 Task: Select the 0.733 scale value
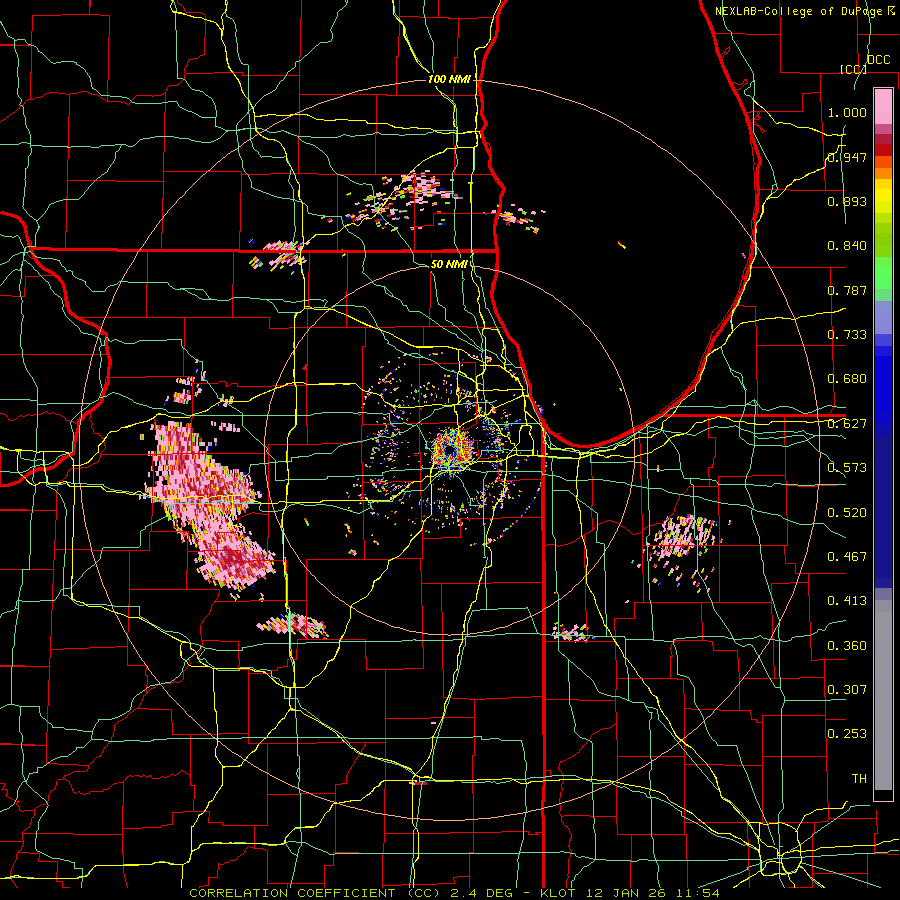847,335
